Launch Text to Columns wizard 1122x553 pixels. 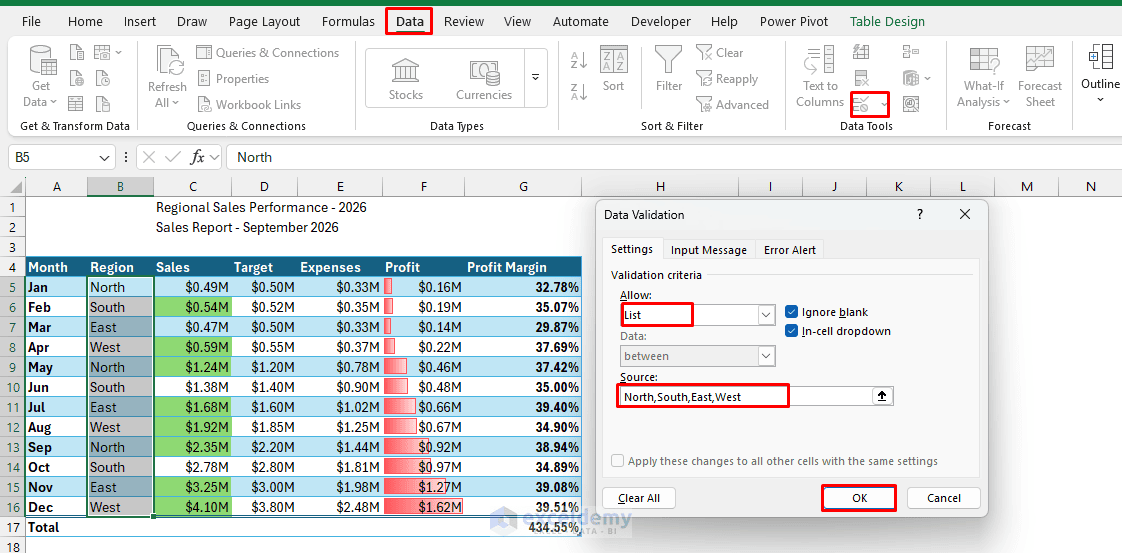820,77
